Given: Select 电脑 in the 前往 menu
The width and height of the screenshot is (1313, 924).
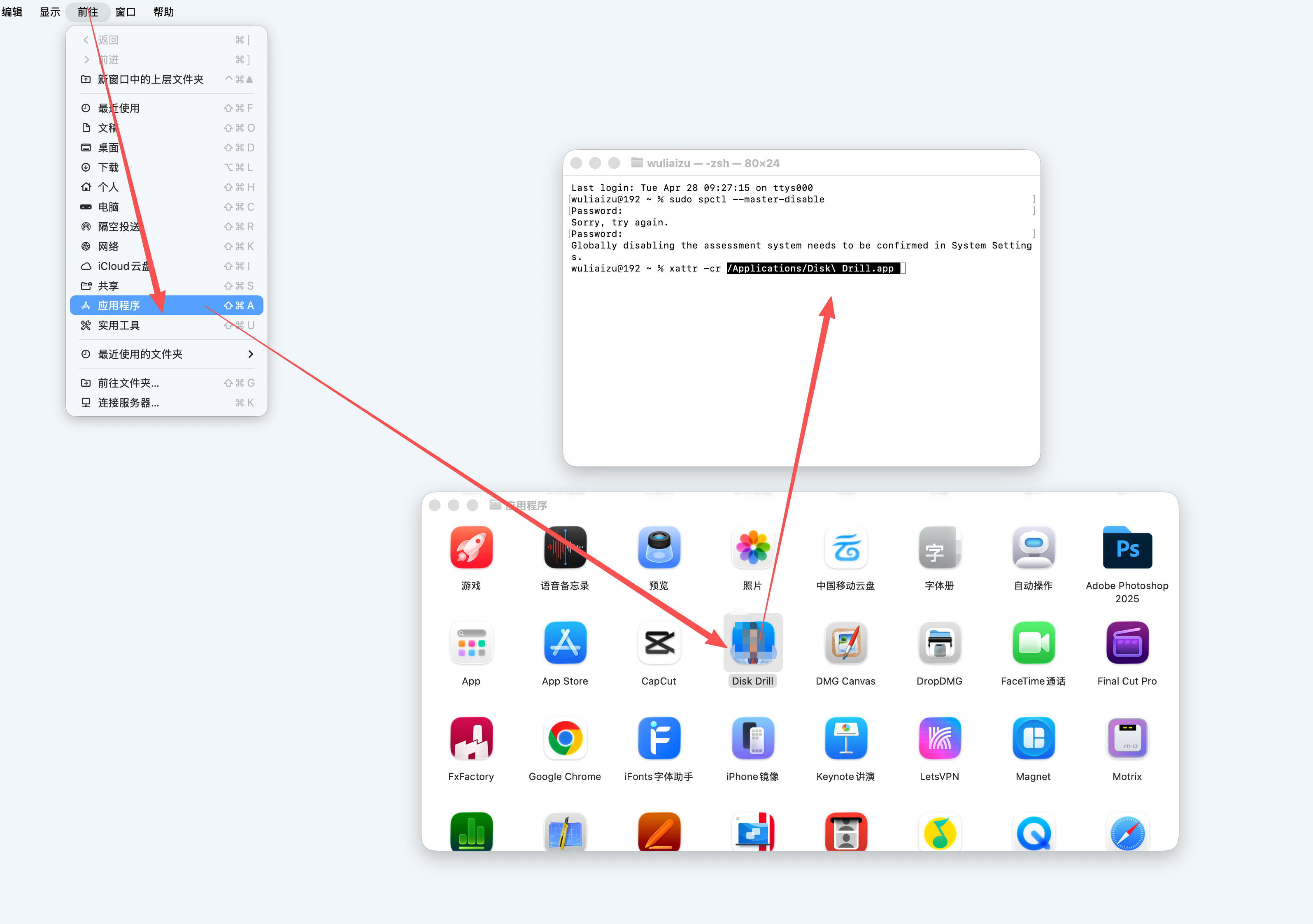Looking at the screenshot, I should coord(166,207).
